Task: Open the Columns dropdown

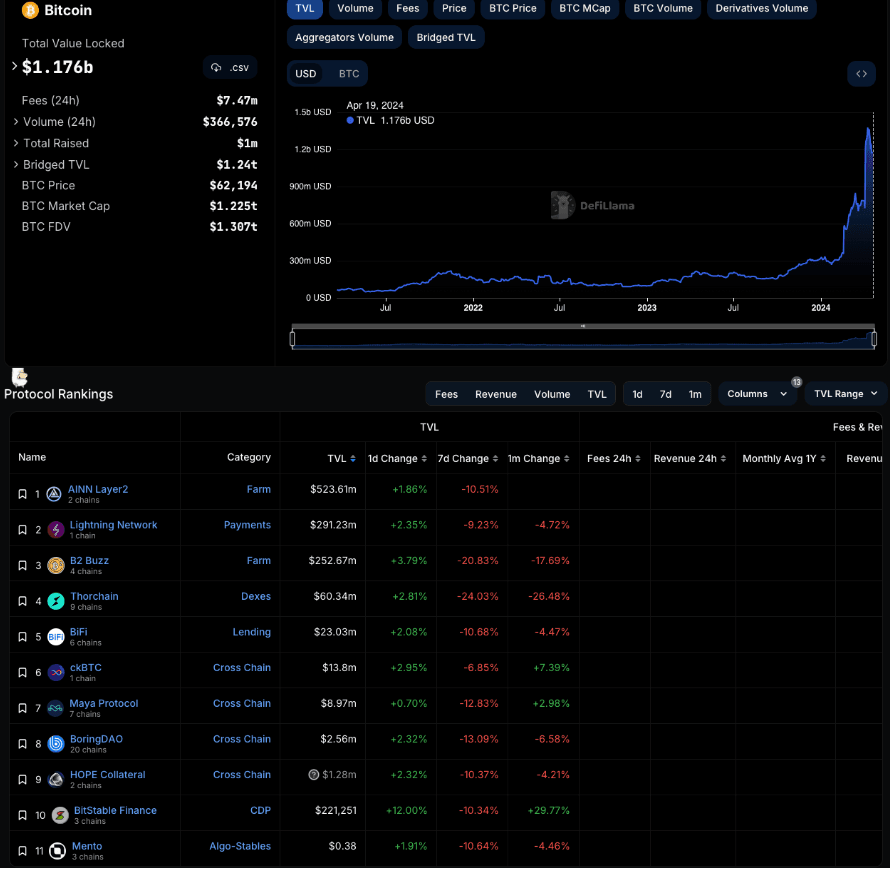Action: [757, 394]
